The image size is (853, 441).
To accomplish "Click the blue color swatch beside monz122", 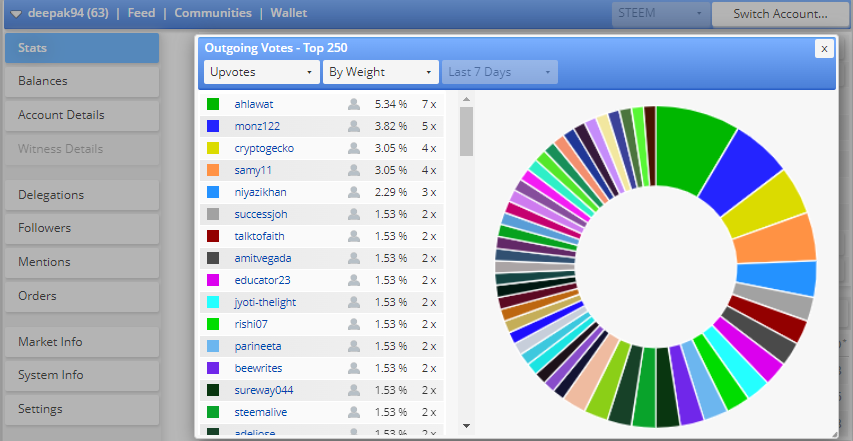I will (213, 126).
